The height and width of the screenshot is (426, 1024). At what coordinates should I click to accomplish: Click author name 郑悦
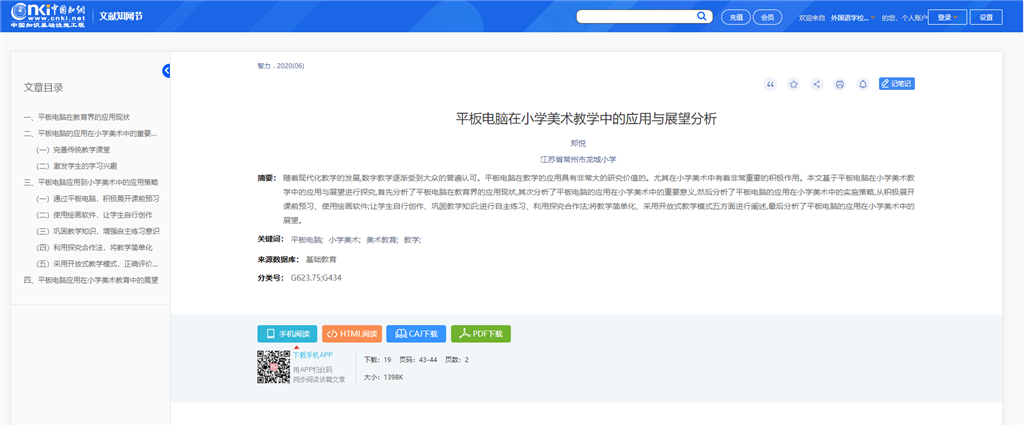click(578, 143)
